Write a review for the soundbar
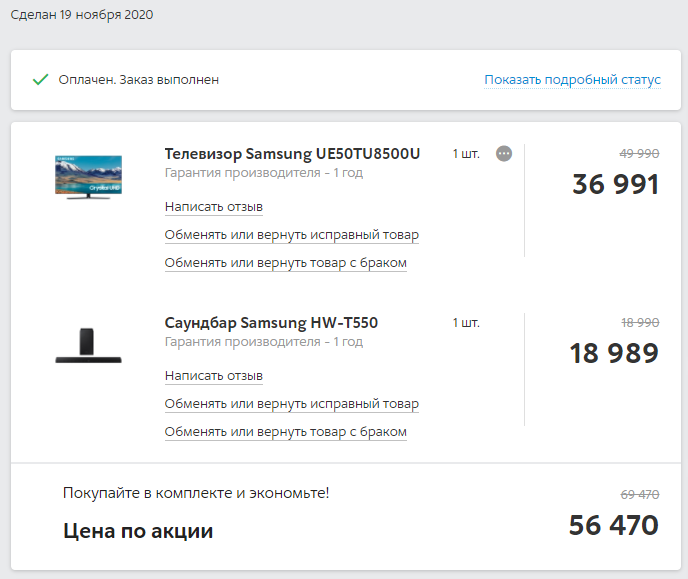This screenshot has width=688, height=579. pyautogui.click(x=213, y=376)
